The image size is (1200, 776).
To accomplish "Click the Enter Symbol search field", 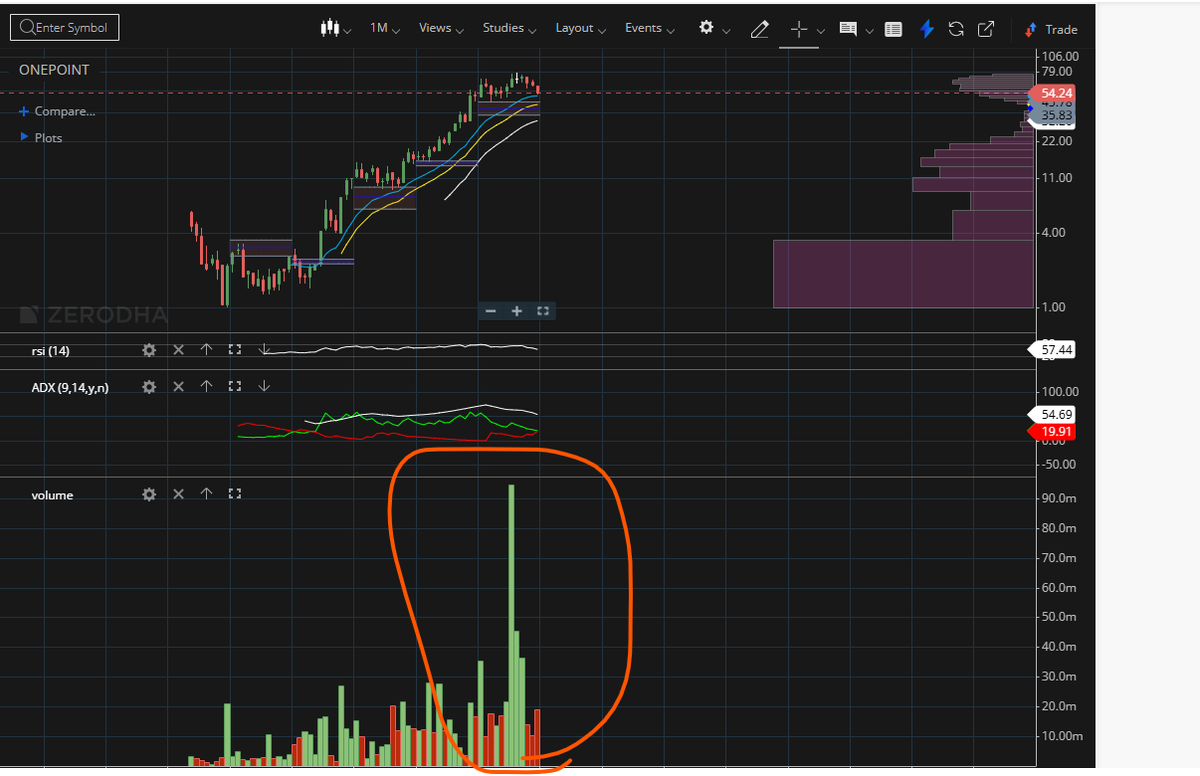I will point(65,28).
